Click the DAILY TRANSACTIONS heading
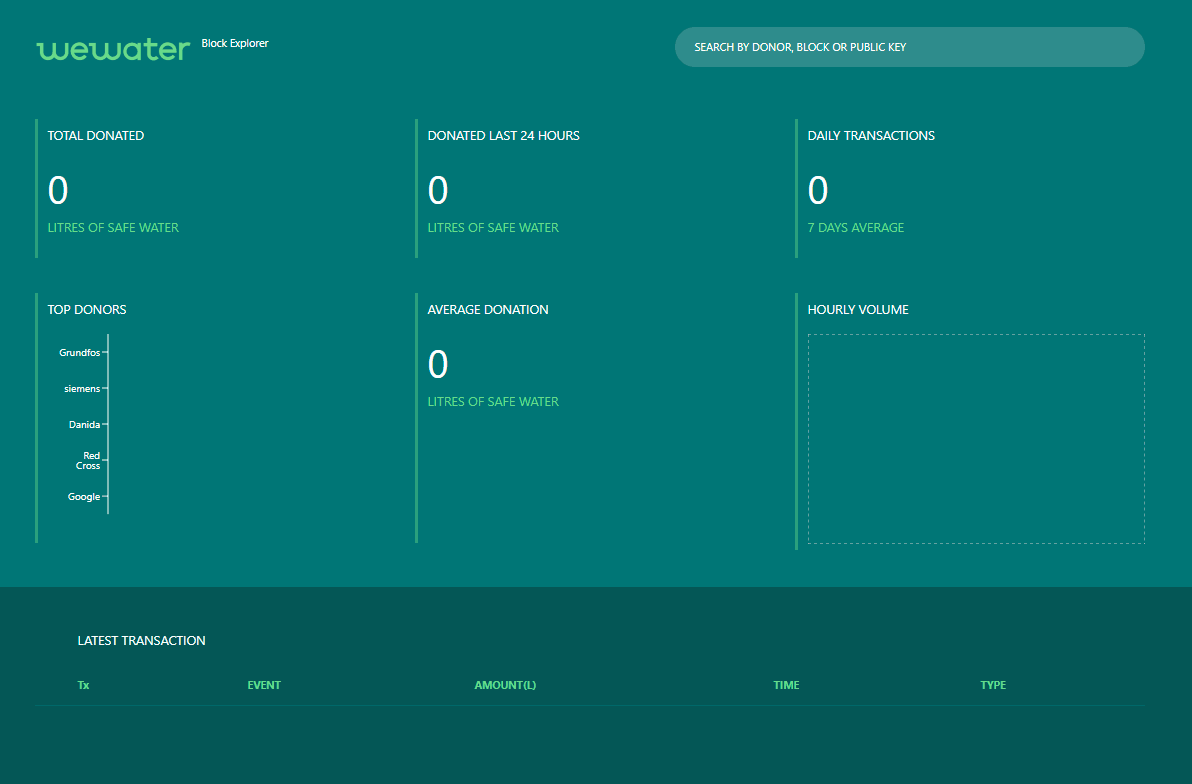This screenshot has height=784, width=1192. click(x=871, y=135)
